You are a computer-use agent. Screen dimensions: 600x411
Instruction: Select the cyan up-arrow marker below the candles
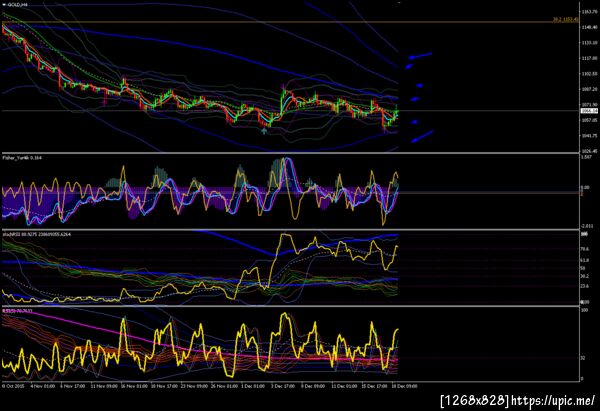[264, 131]
